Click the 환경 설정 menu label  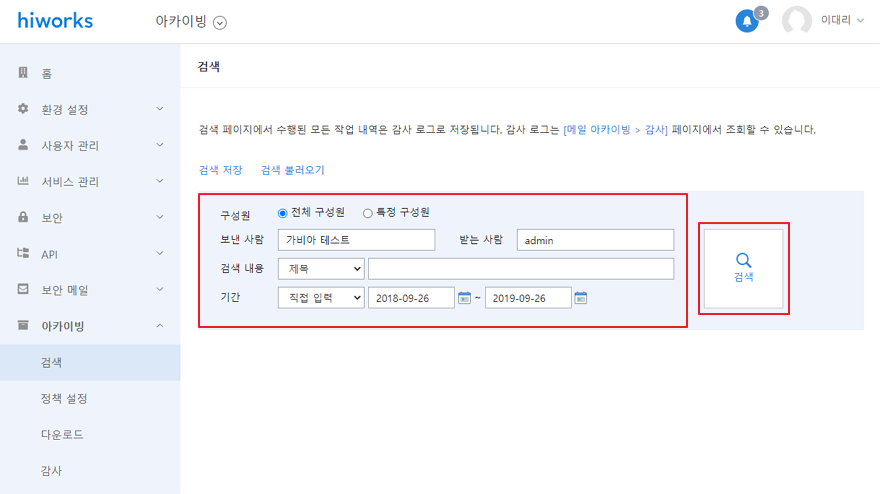65,109
